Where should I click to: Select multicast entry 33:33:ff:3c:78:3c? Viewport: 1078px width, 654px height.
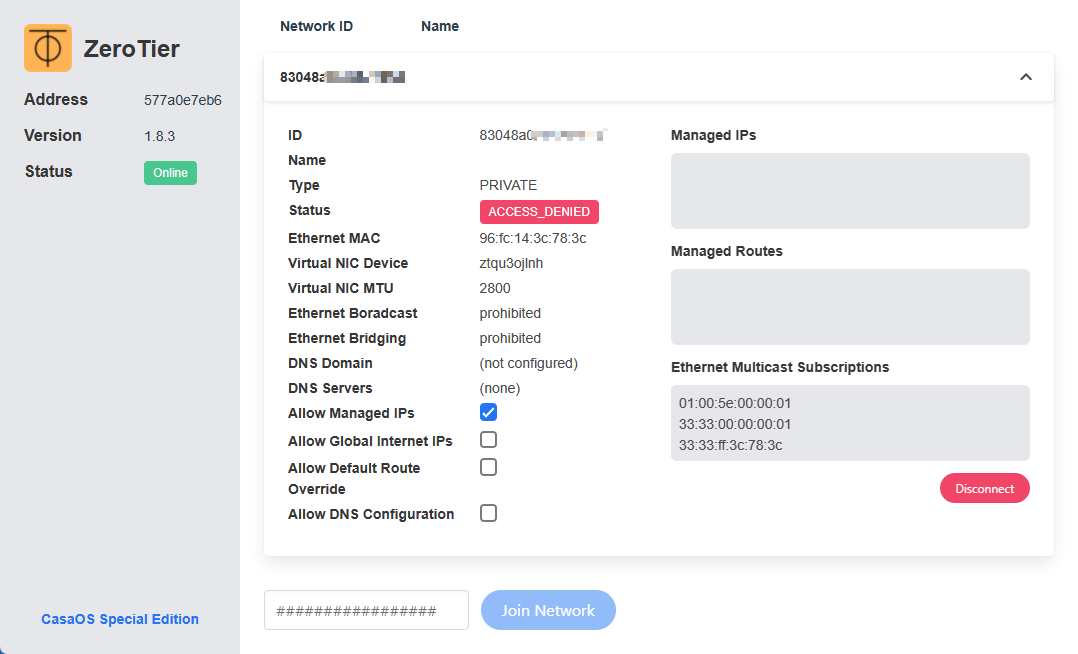tap(730, 446)
